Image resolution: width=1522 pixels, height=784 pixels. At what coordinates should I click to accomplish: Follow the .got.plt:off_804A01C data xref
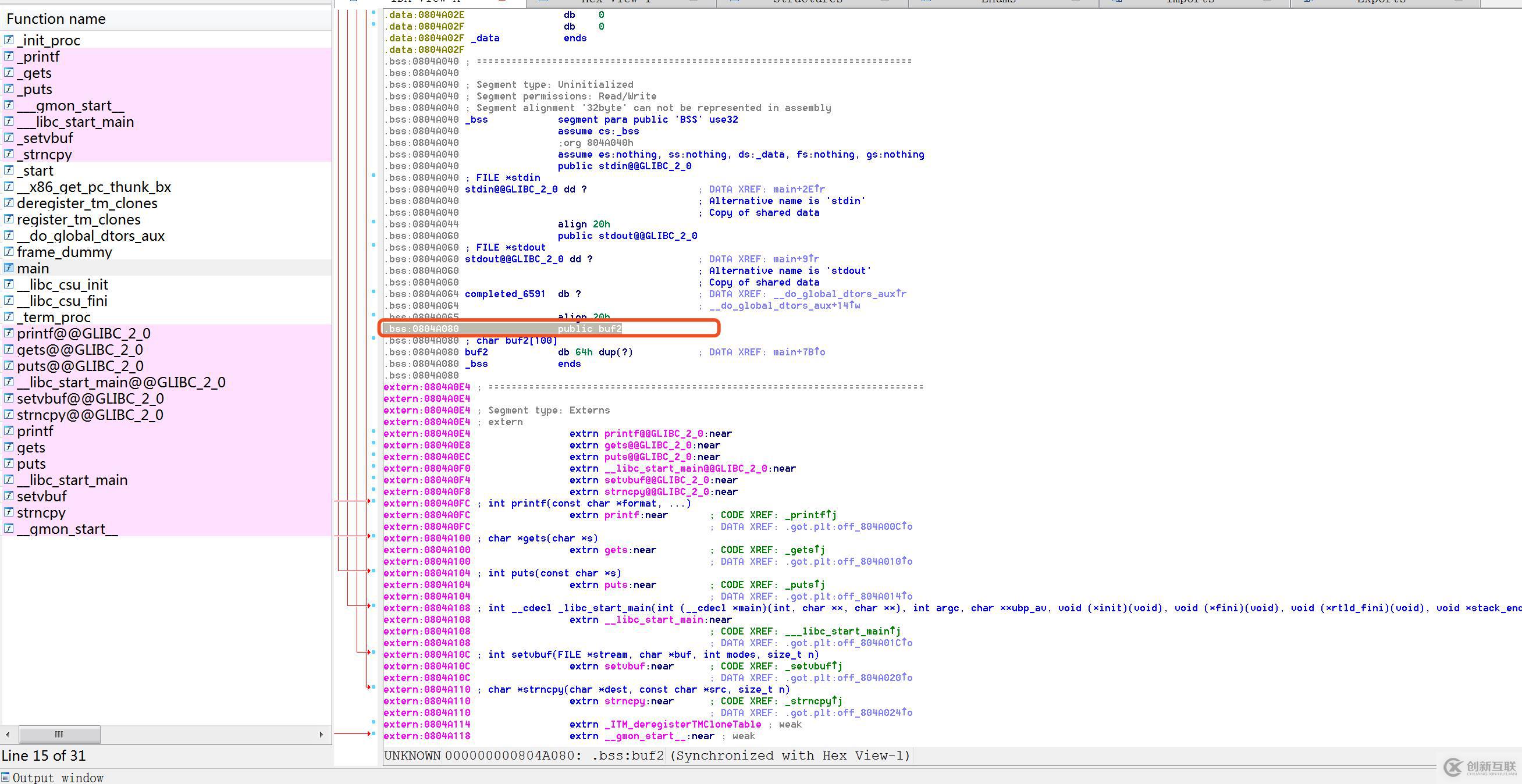click(x=848, y=643)
